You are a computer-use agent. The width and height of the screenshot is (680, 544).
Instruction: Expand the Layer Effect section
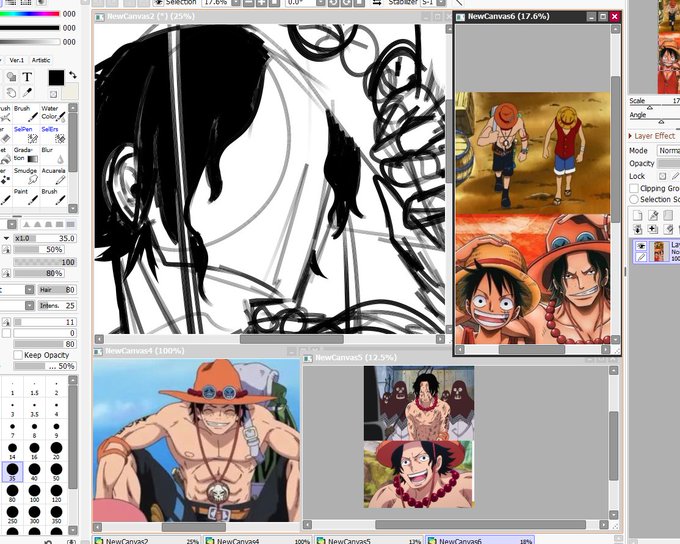tap(630, 136)
